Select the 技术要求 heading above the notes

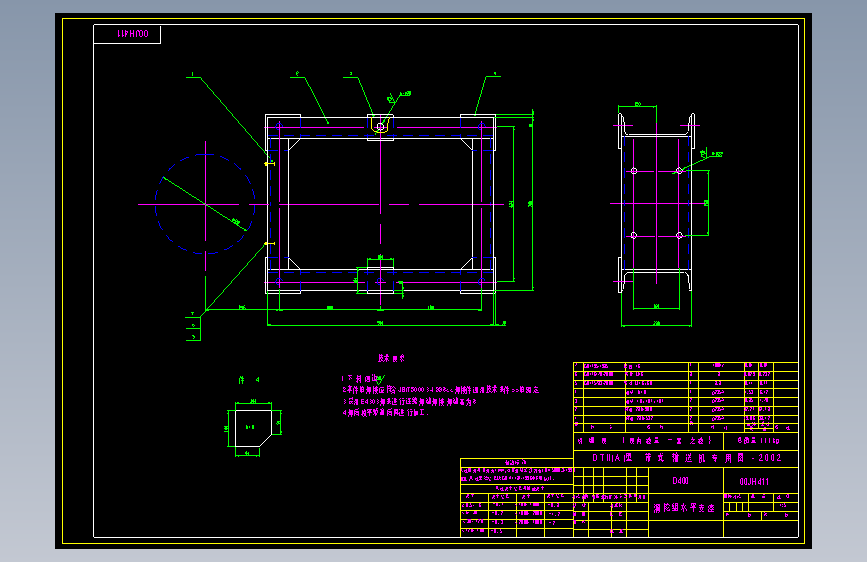pyautogui.click(x=391, y=358)
